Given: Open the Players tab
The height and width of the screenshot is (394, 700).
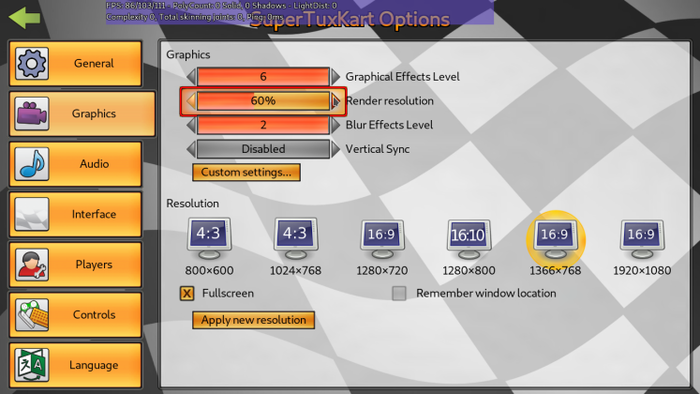Looking at the screenshot, I should coord(75,265).
